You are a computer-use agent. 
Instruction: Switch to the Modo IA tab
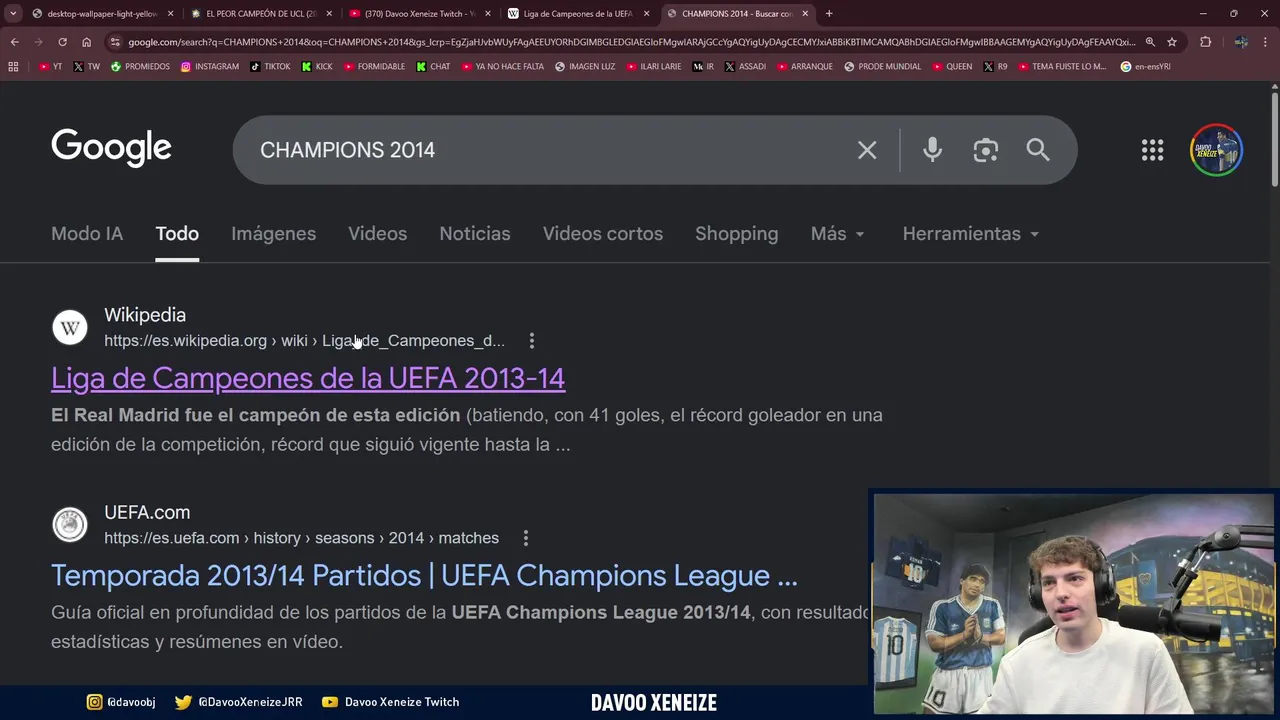tap(87, 234)
